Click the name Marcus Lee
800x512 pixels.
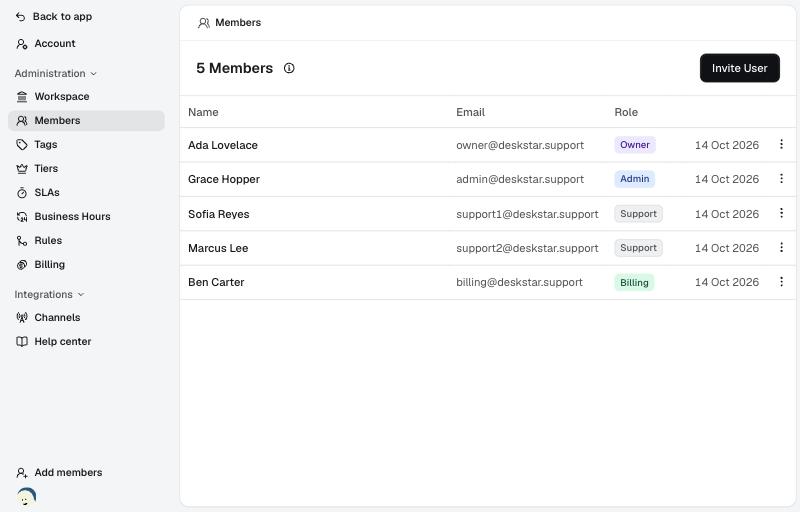(x=218, y=248)
